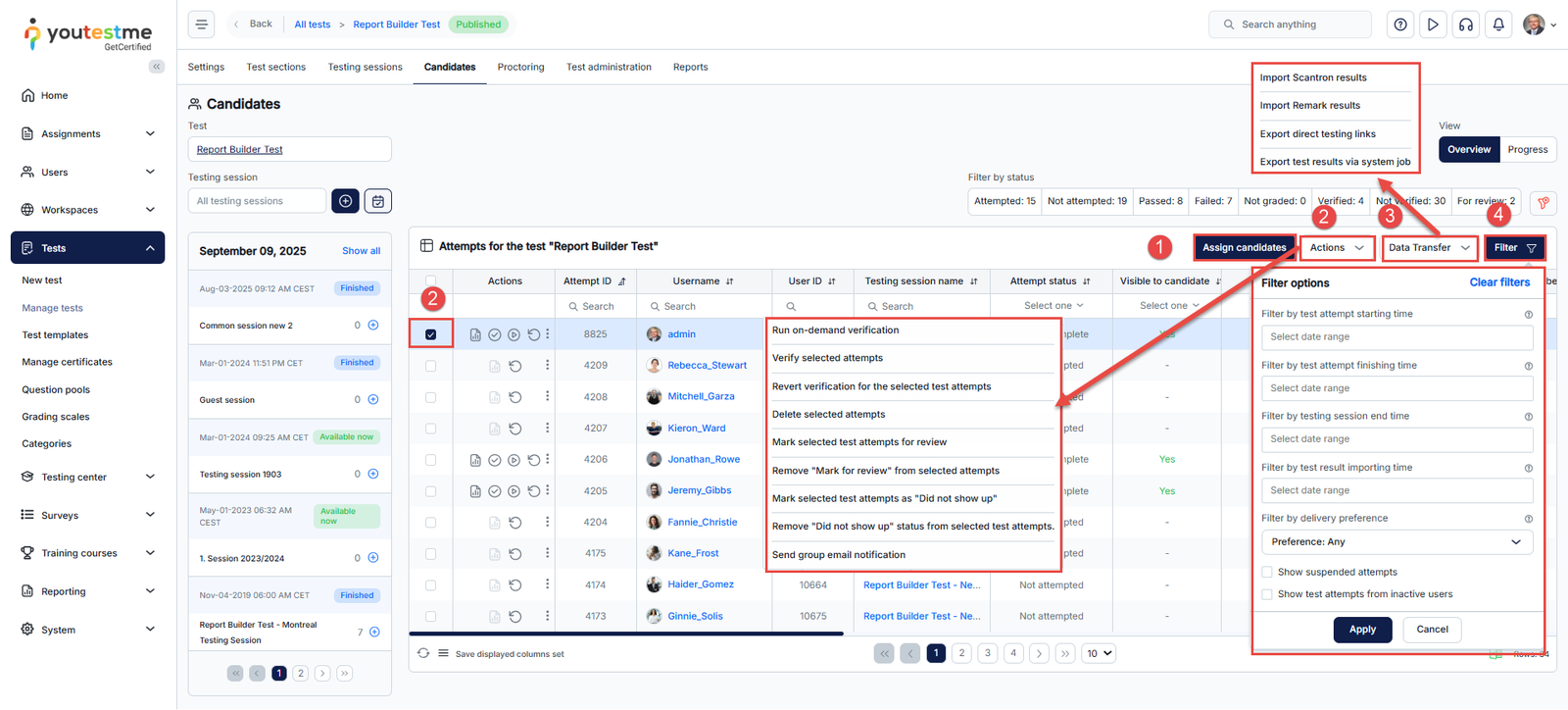Open the headset support icon
Screen dimensions: 1568x710
point(1465,25)
